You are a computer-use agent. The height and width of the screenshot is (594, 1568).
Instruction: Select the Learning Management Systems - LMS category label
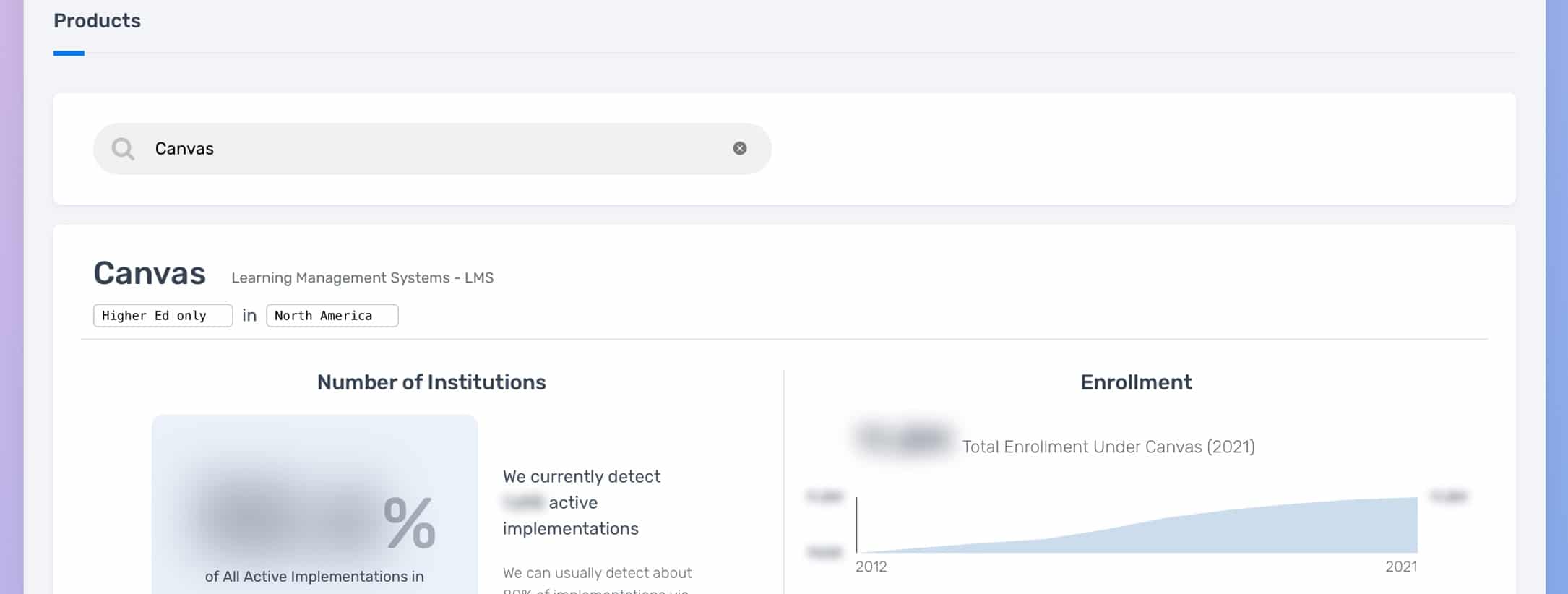point(362,278)
